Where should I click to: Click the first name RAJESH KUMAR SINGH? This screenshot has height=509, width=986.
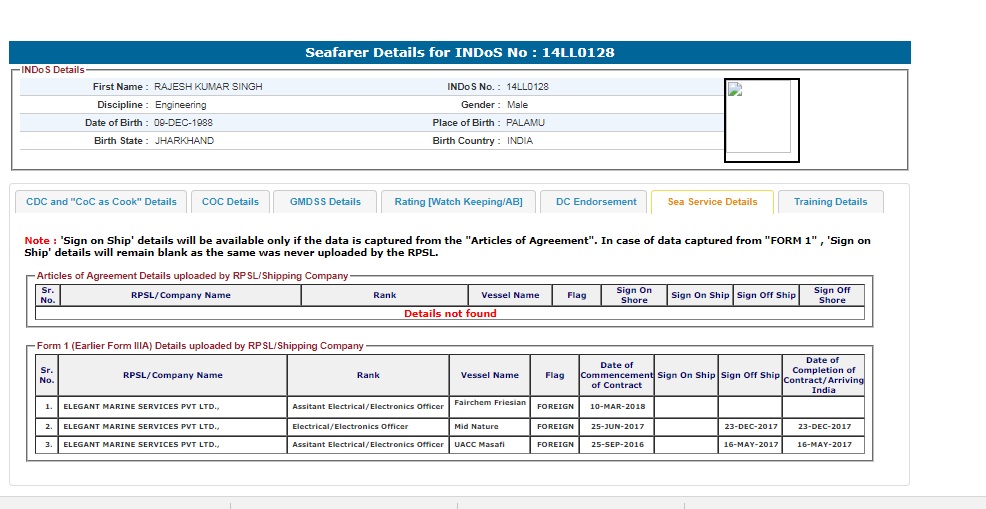(x=208, y=87)
